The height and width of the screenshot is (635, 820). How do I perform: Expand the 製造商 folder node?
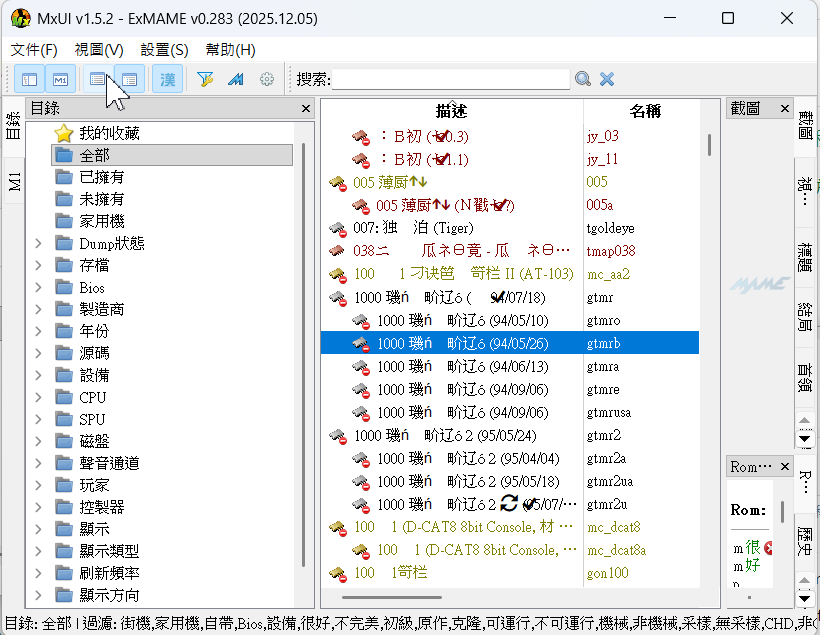click(38, 309)
